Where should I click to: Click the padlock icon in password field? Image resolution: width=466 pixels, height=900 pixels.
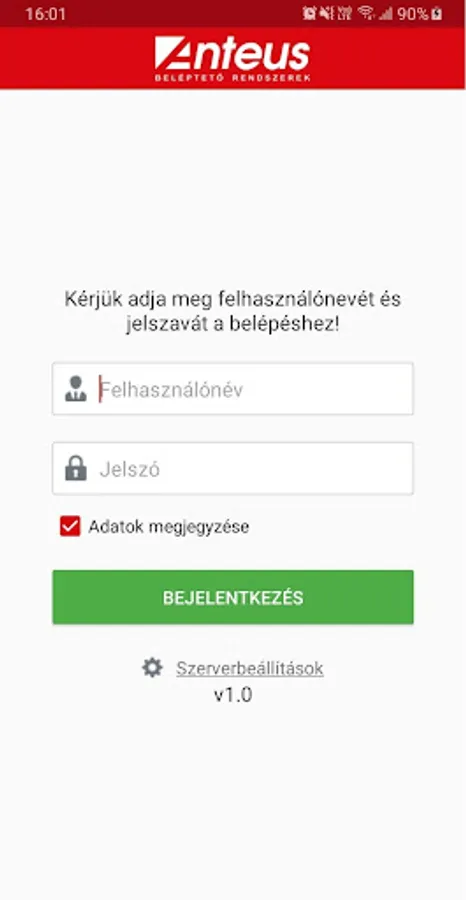tap(76, 468)
